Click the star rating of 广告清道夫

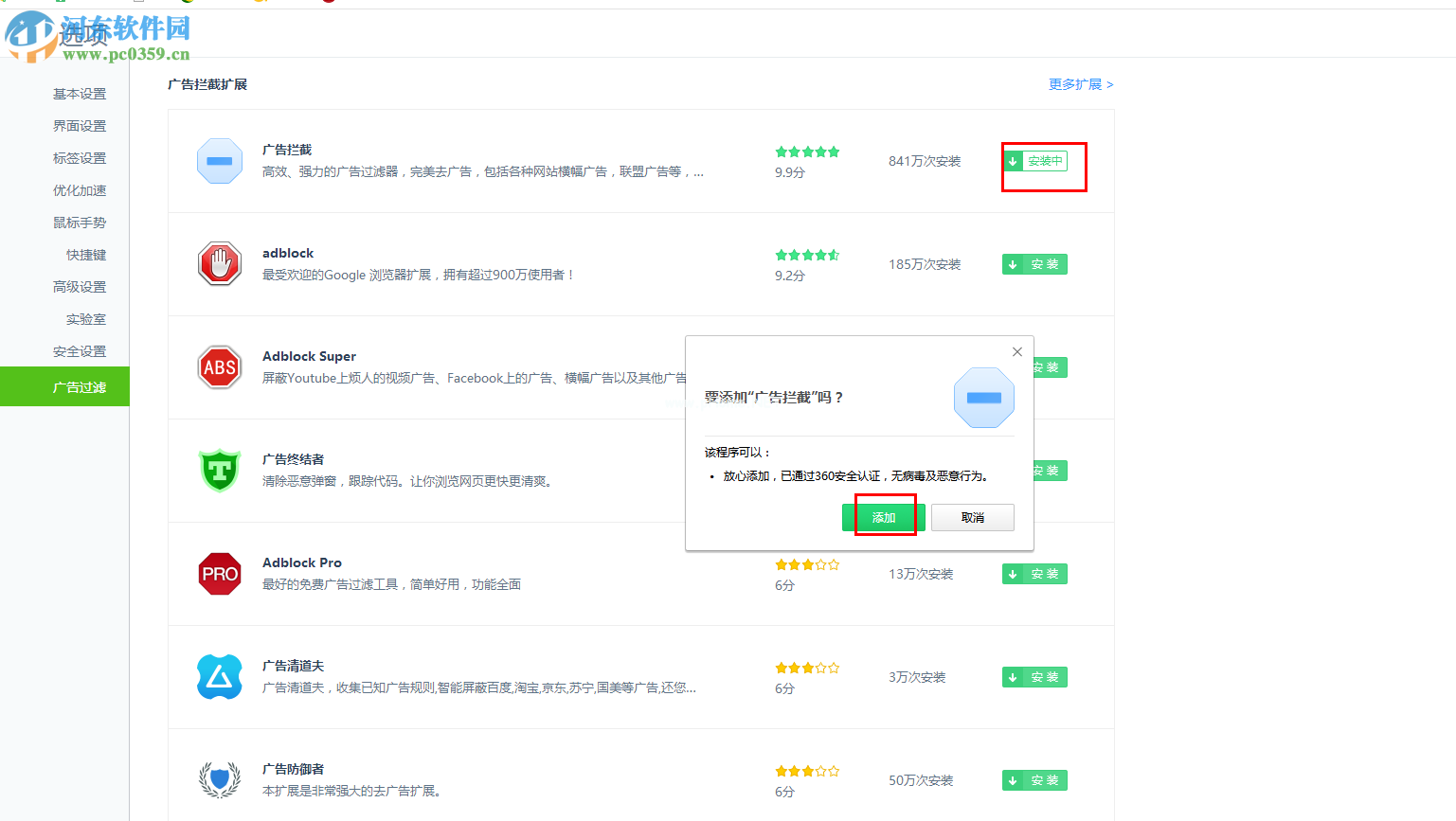coord(807,668)
